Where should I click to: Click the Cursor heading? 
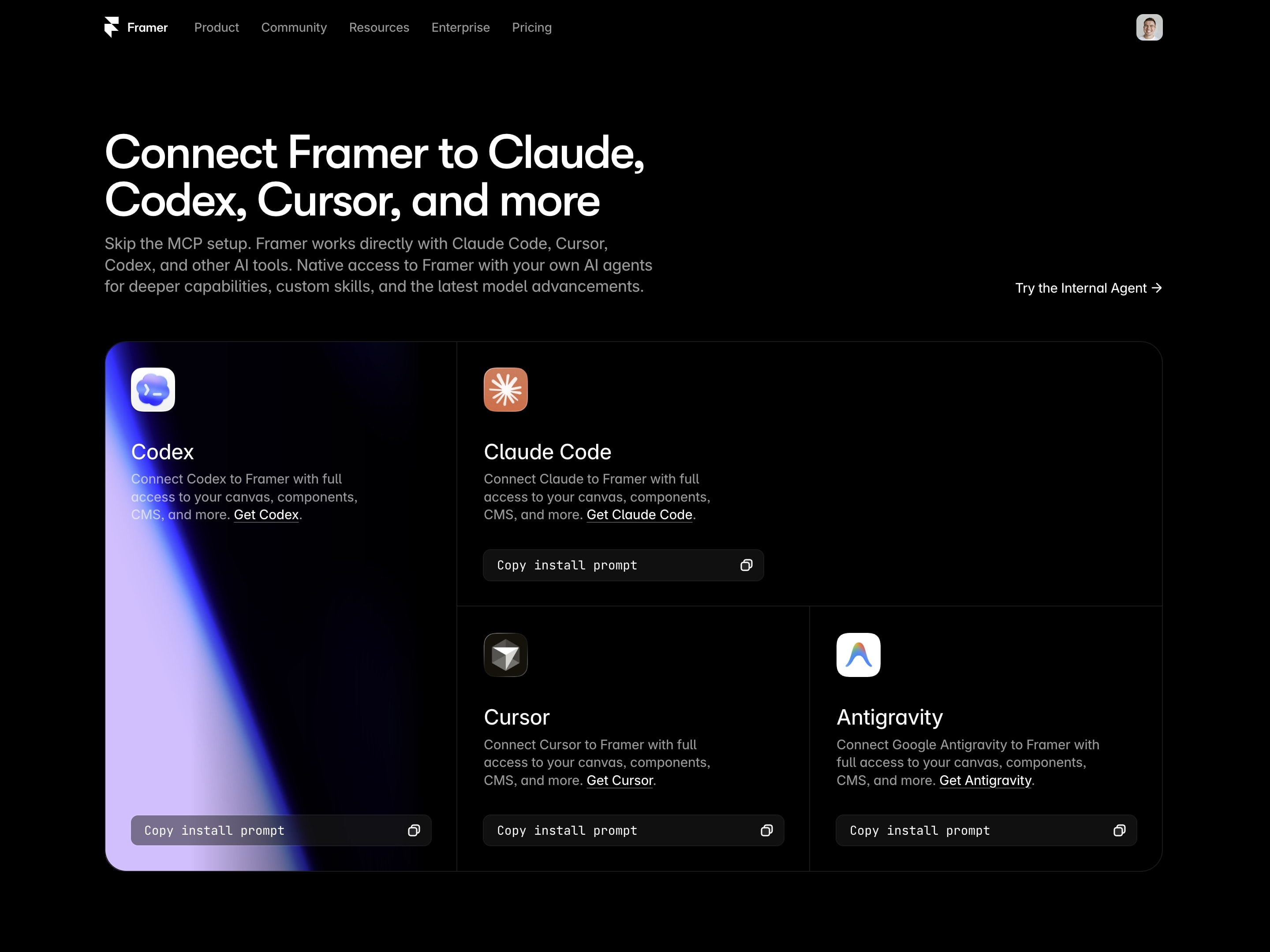[x=516, y=717]
